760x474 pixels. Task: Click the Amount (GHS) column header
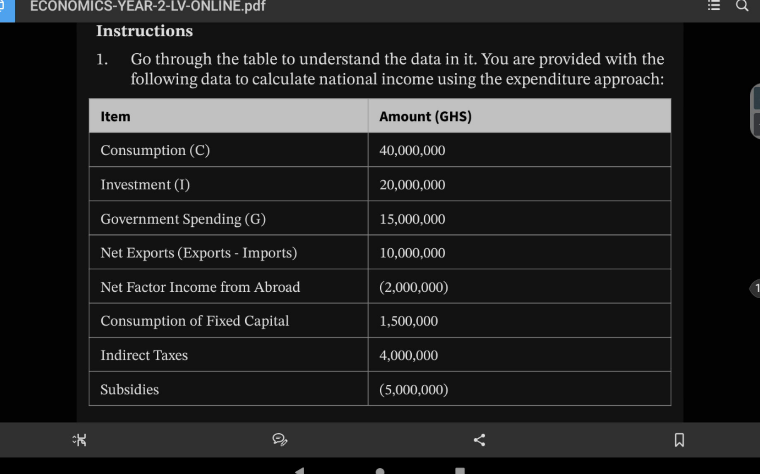(x=520, y=116)
